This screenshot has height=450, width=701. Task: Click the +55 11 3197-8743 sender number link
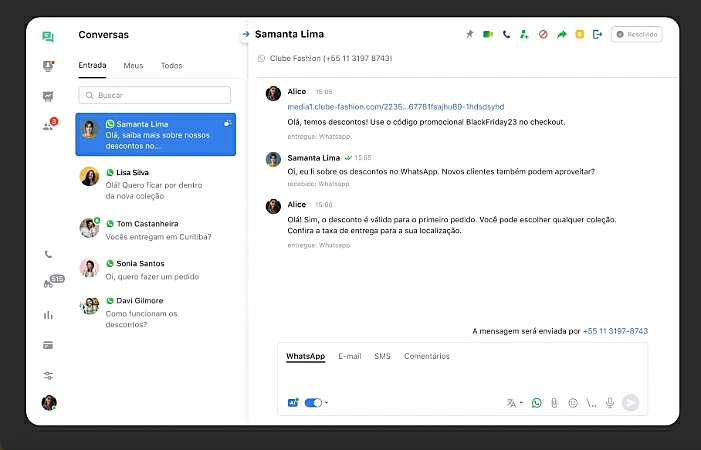615,331
